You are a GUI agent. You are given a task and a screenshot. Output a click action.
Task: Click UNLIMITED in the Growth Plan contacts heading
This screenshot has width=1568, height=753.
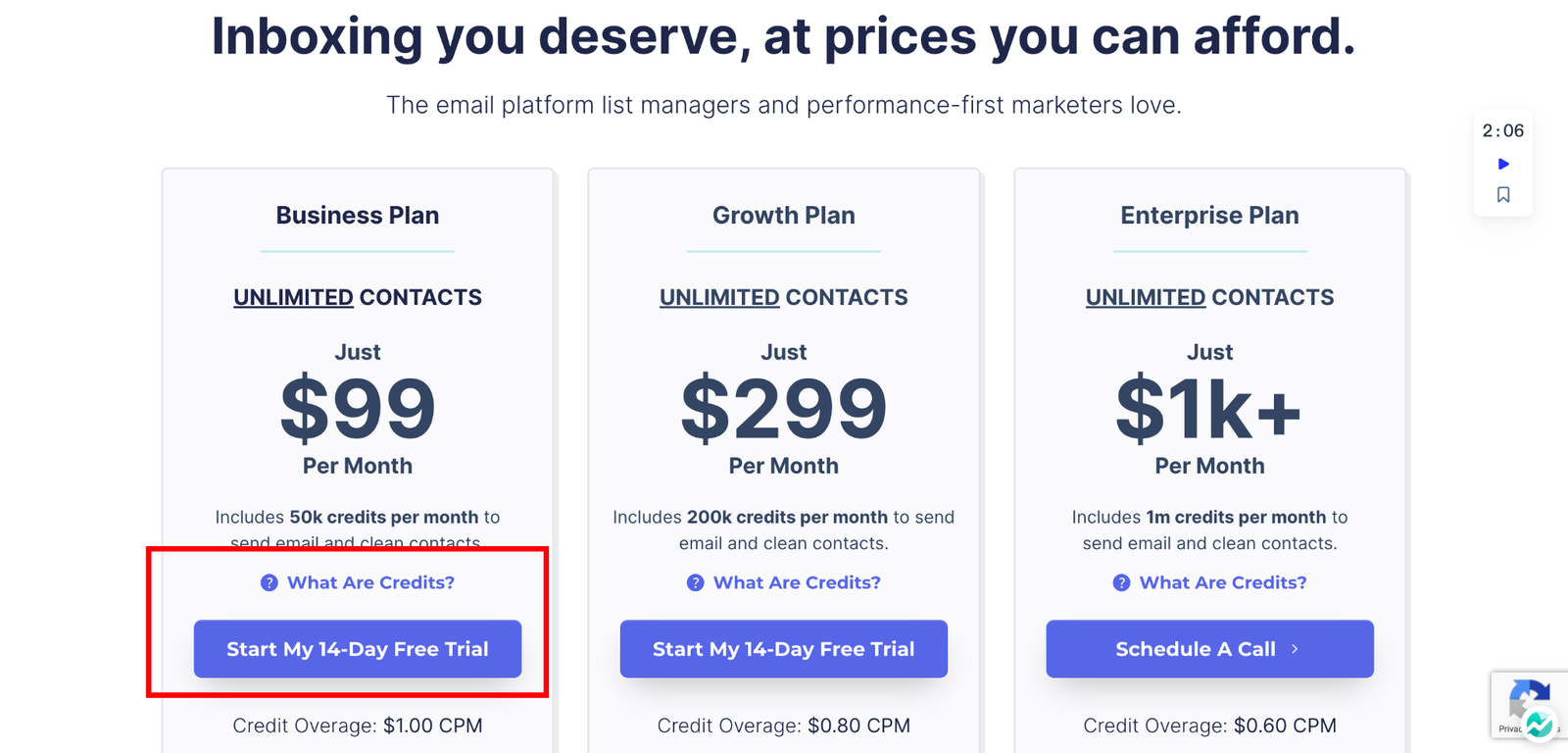(719, 297)
